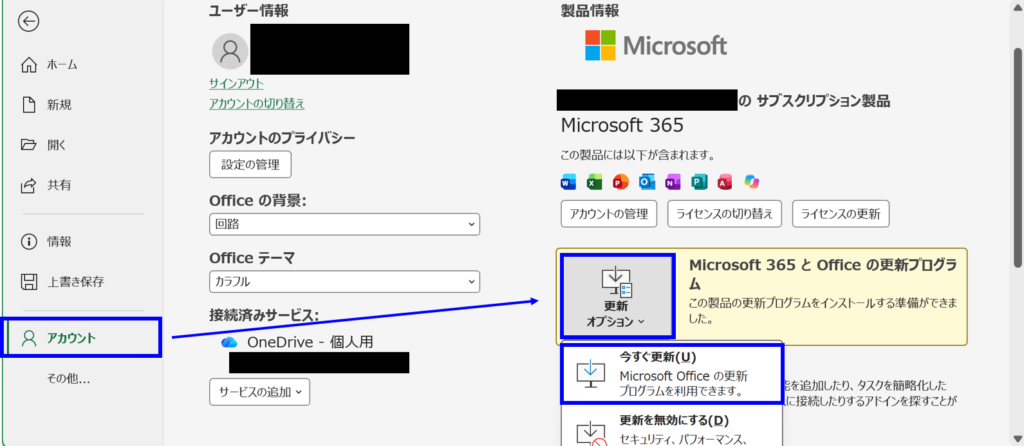Click the PowerPoint app icon
Viewport: 1024px width, 446px height.
pos(620,183)
